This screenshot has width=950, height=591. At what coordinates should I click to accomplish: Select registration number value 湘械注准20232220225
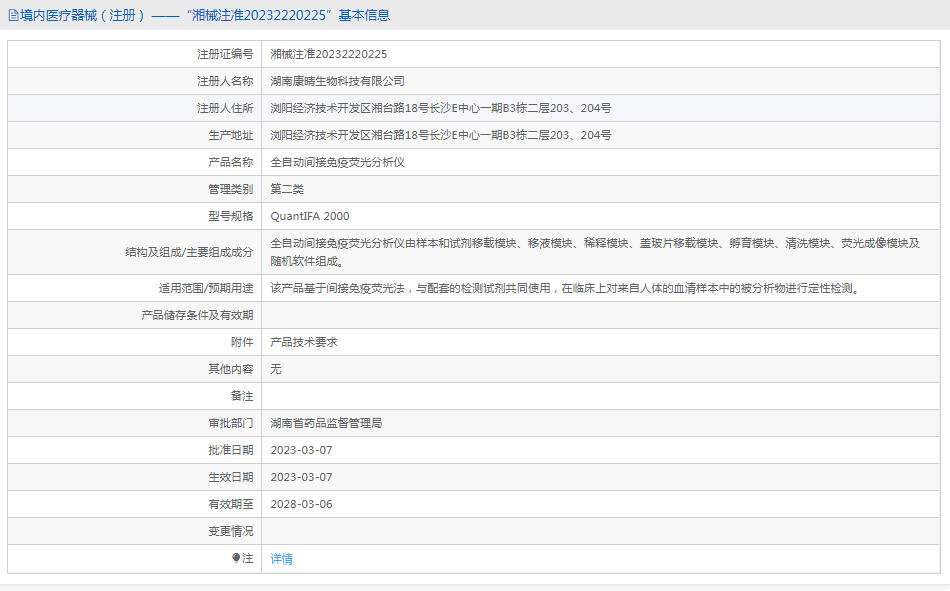point(328,54)
